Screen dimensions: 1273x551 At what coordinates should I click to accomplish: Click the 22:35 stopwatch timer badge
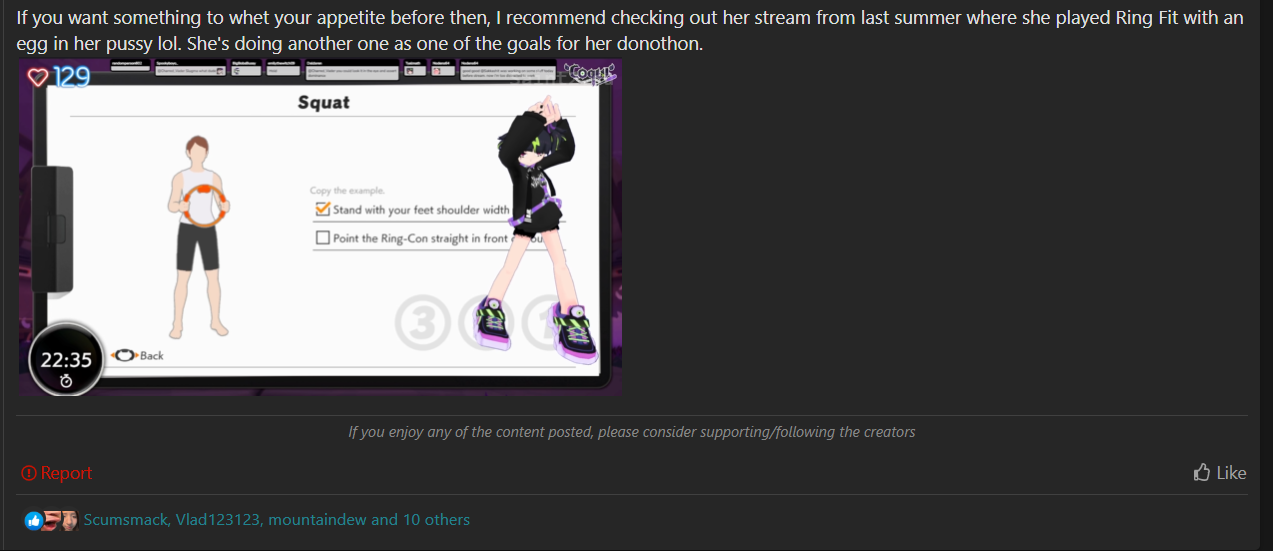[x=66, y=359]
